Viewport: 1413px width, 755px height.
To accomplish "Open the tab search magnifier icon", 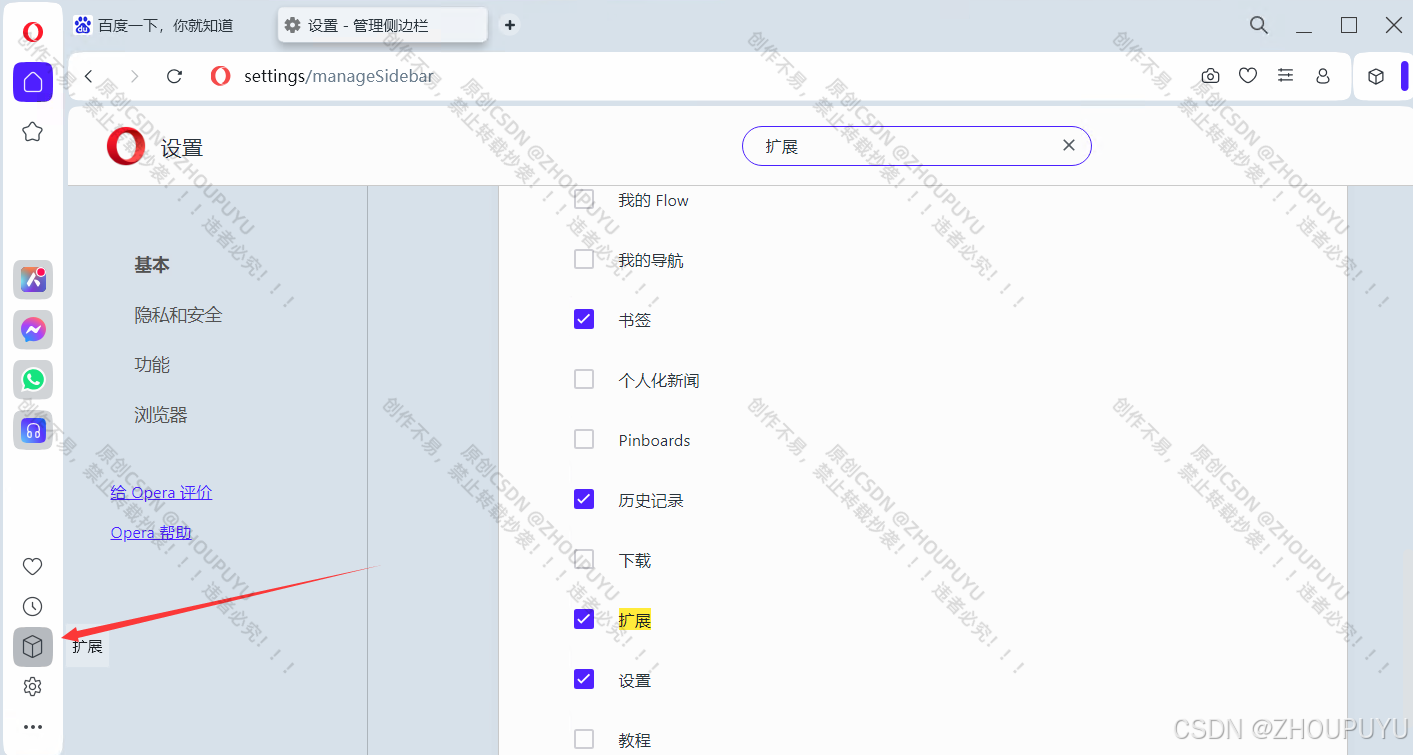I will [1259, 25].
